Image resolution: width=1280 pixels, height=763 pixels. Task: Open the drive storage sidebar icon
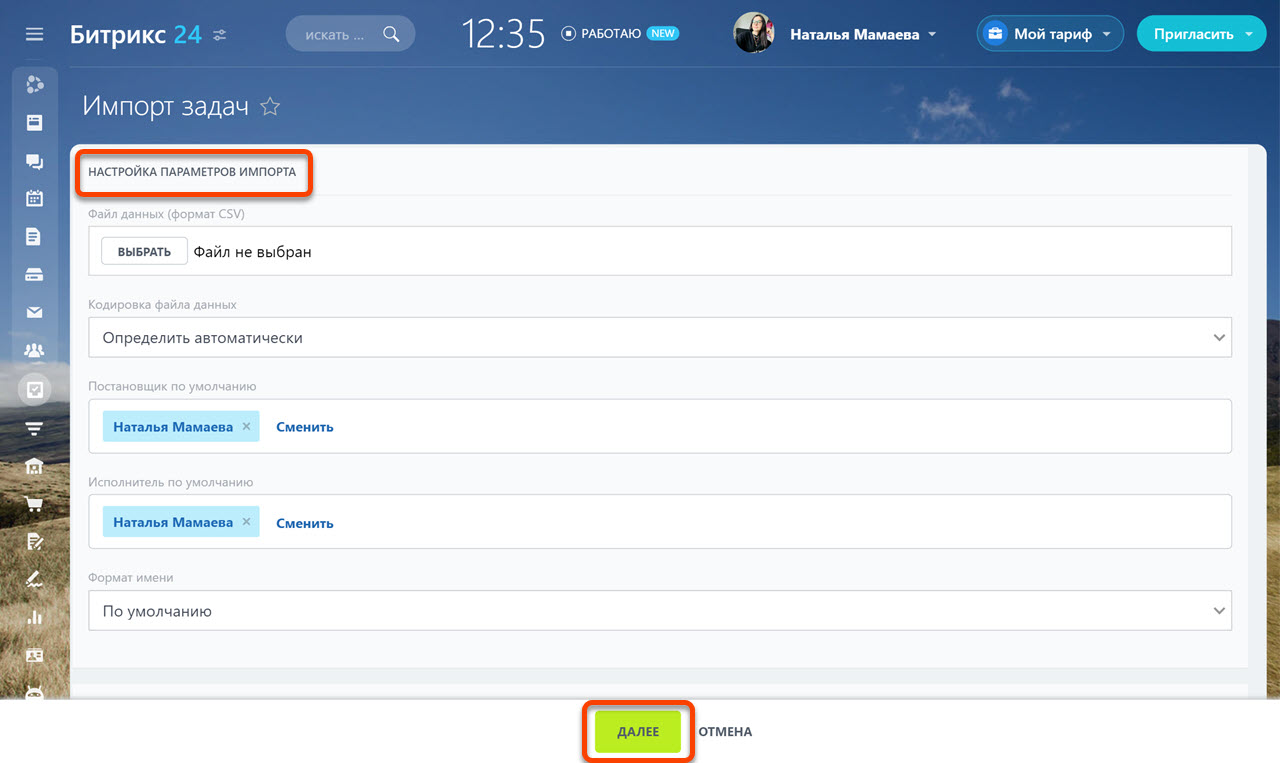[35, 275]
